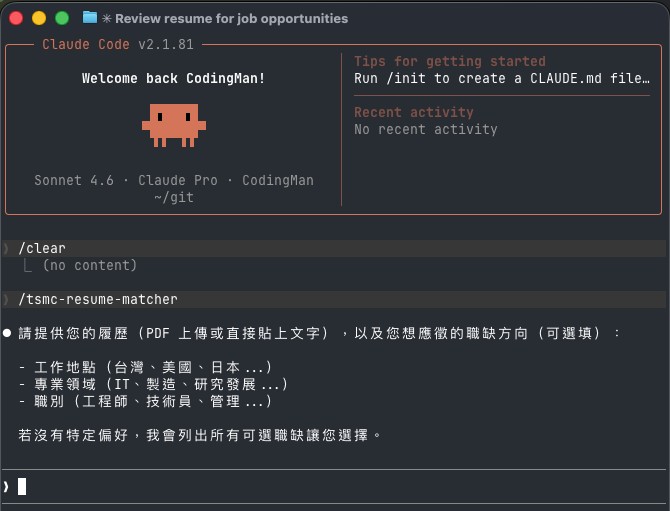
Task: Click the yellow minimize window button
Action: [x=39, y=18]
